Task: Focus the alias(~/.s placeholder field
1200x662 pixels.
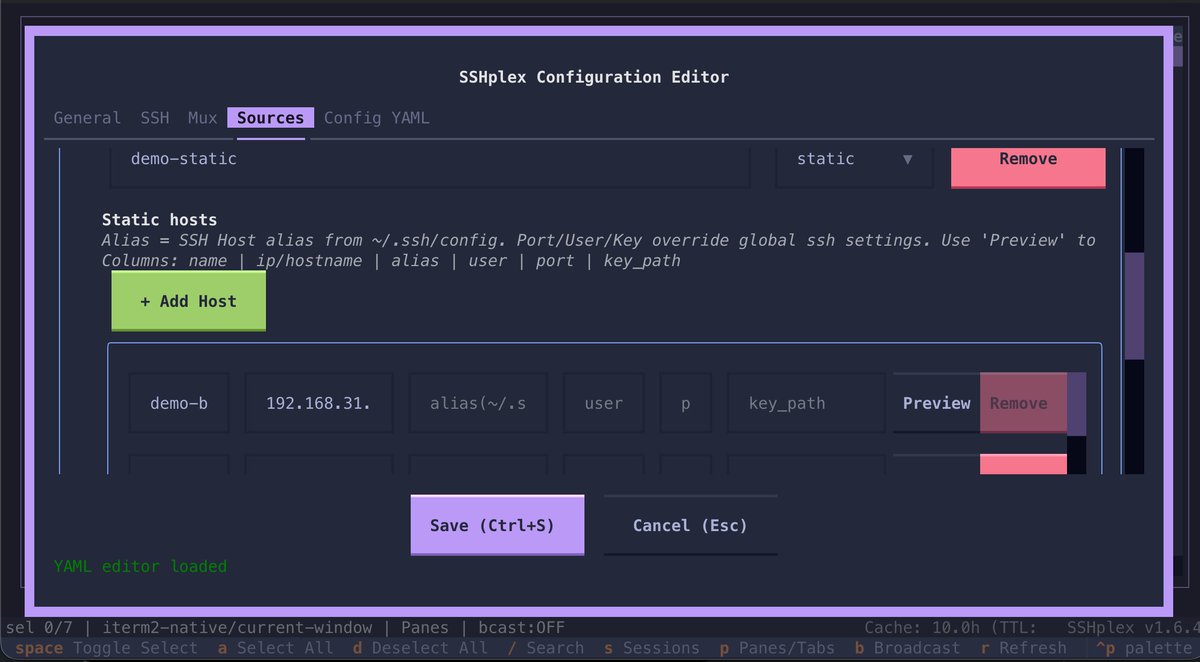Action: click(x=478, y=403)
